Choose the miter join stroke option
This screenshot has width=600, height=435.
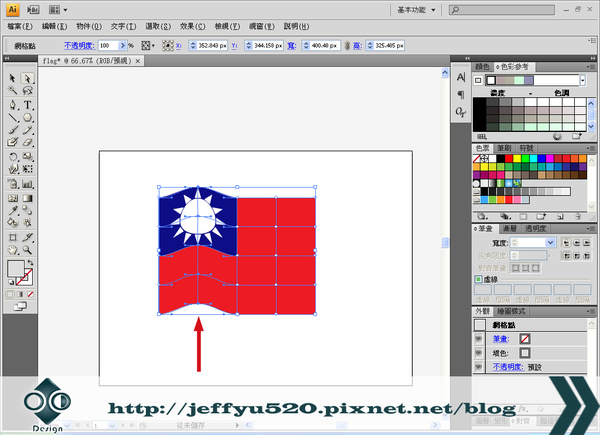566,256
